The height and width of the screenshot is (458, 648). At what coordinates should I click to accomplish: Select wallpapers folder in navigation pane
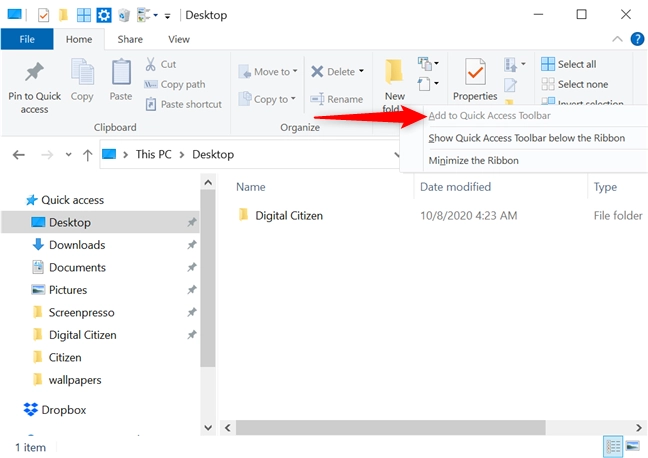[x=75, y=380]
